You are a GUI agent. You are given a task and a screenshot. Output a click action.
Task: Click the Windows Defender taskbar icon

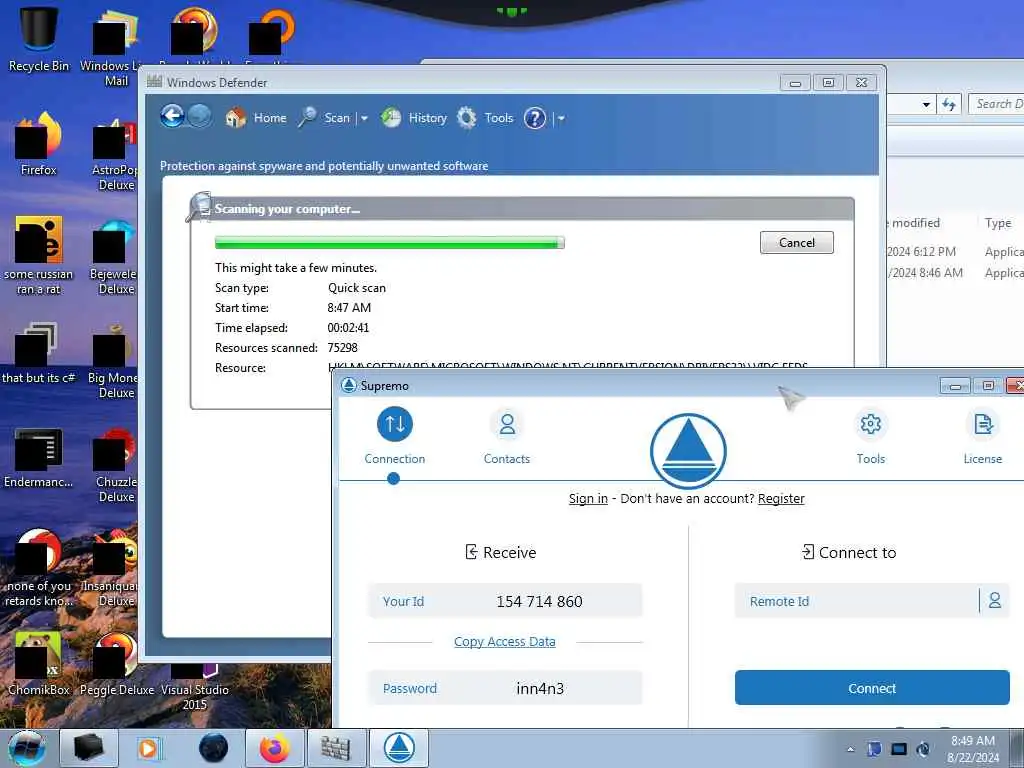coord(336,748)
